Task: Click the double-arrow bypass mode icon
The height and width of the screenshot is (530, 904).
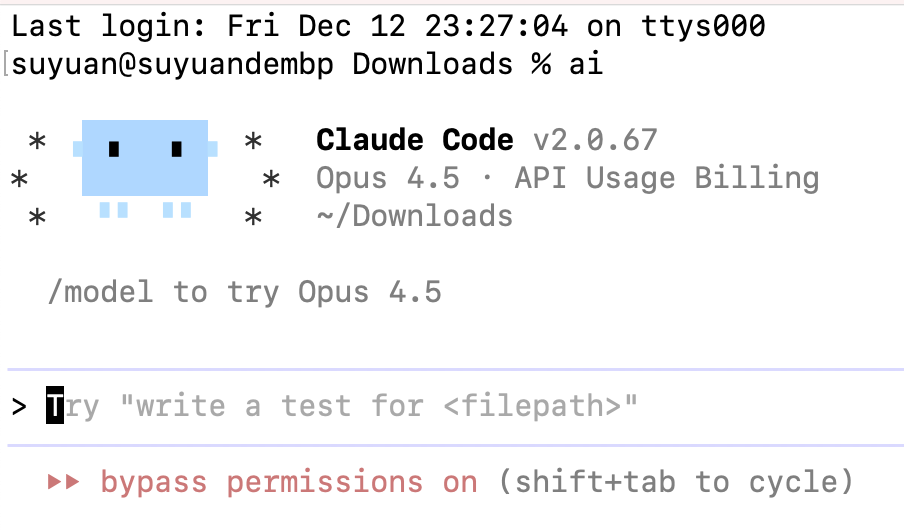Action: click(64, 483)
